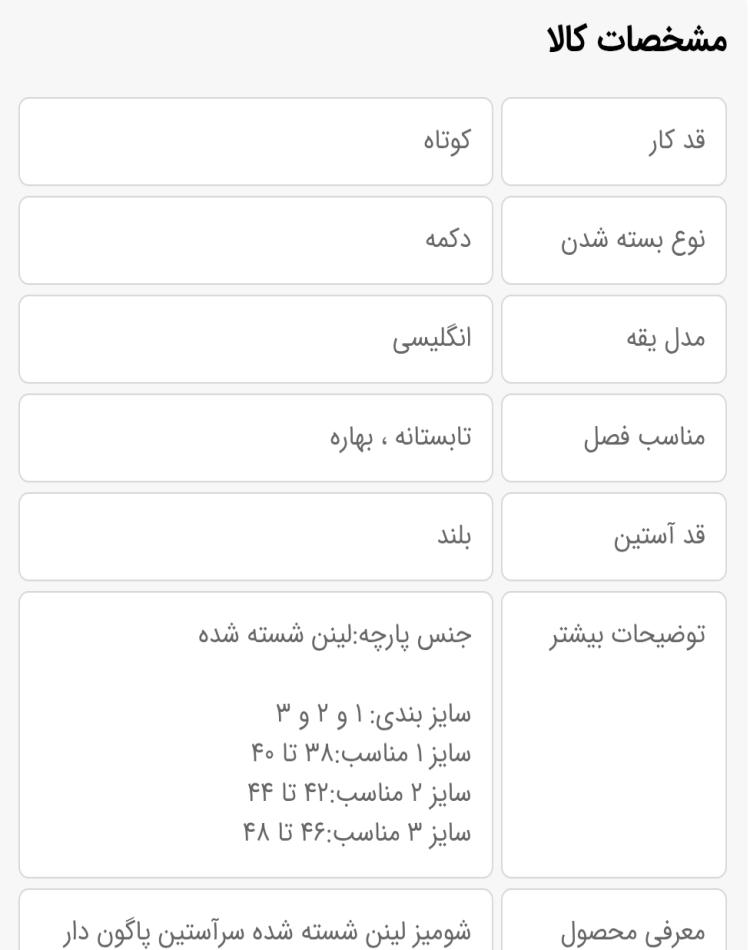Click the کالا word in the title
This screenshot has width=750, height=950.
(x=567, y=39)
